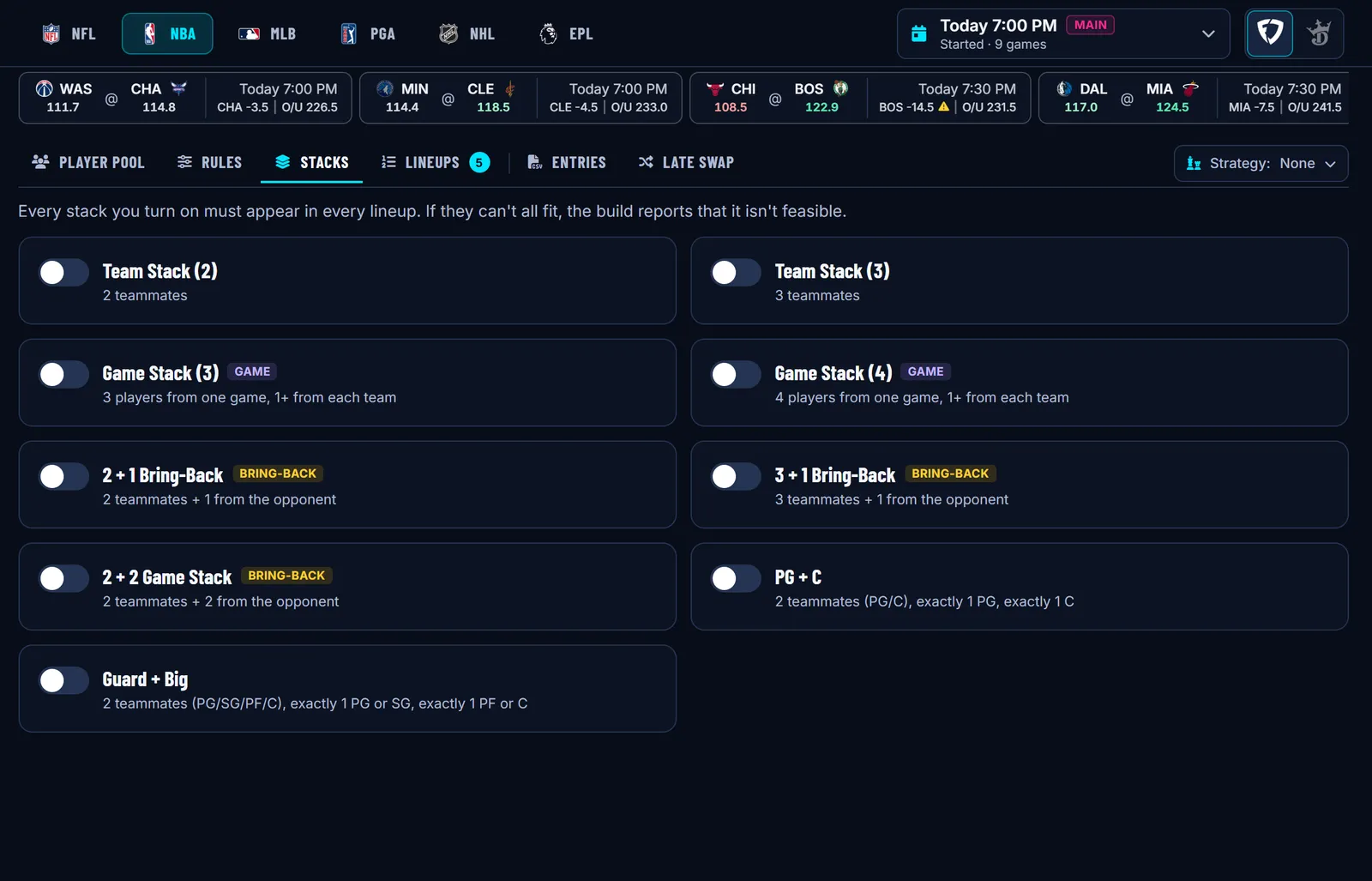Toggle the 2 + 2 Game Stack

click(64, 579)
